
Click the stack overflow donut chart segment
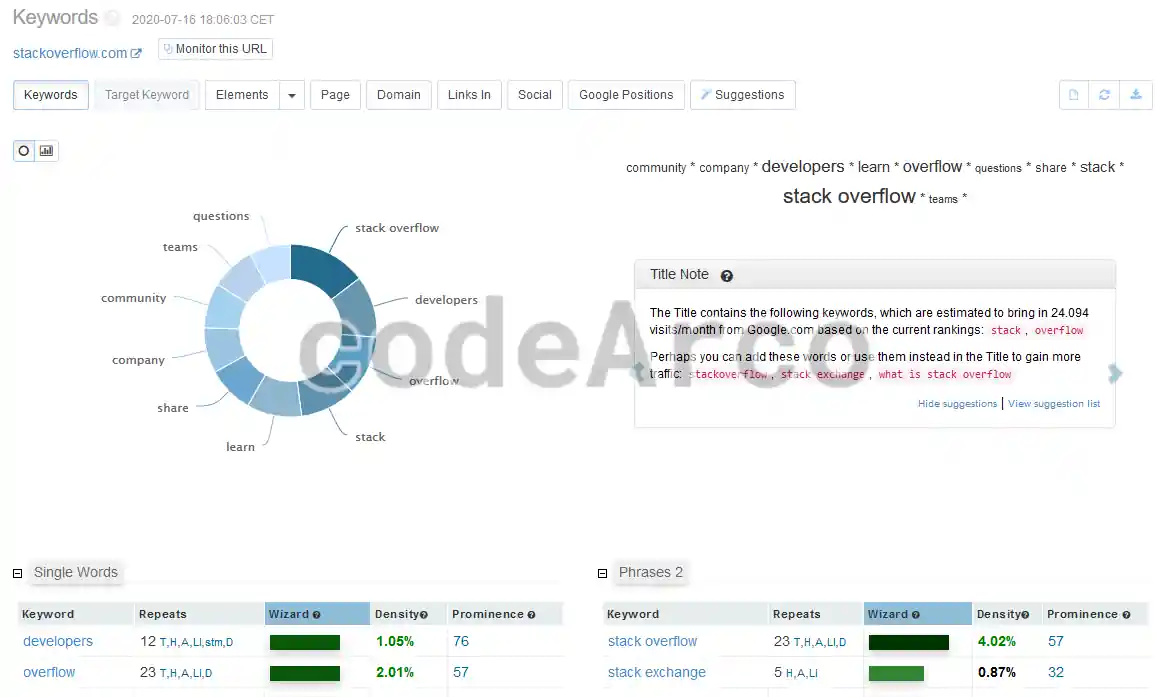pyautogui.click(x=321, y=268)
